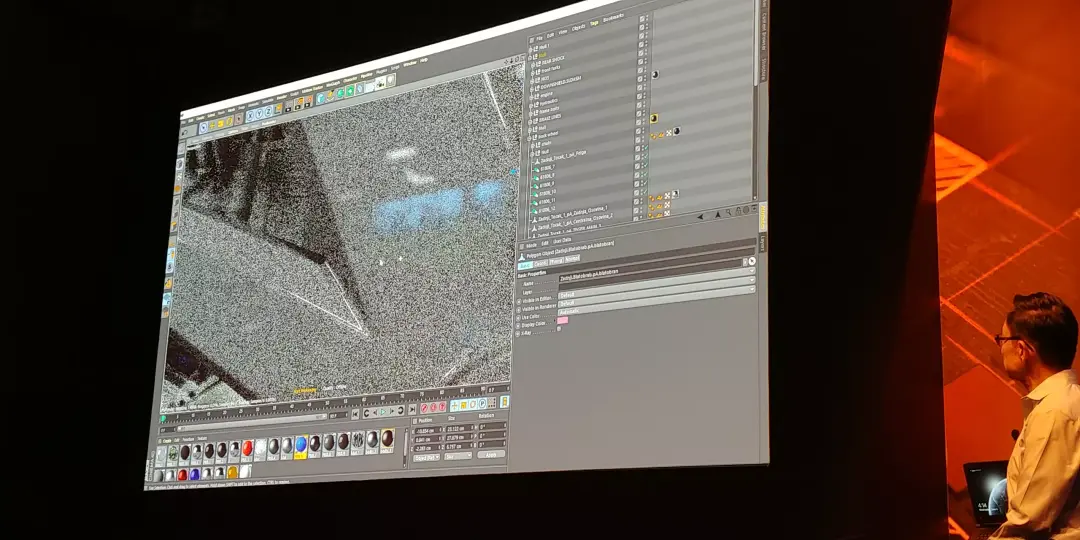Open the Window menu

tap(410, 64)
